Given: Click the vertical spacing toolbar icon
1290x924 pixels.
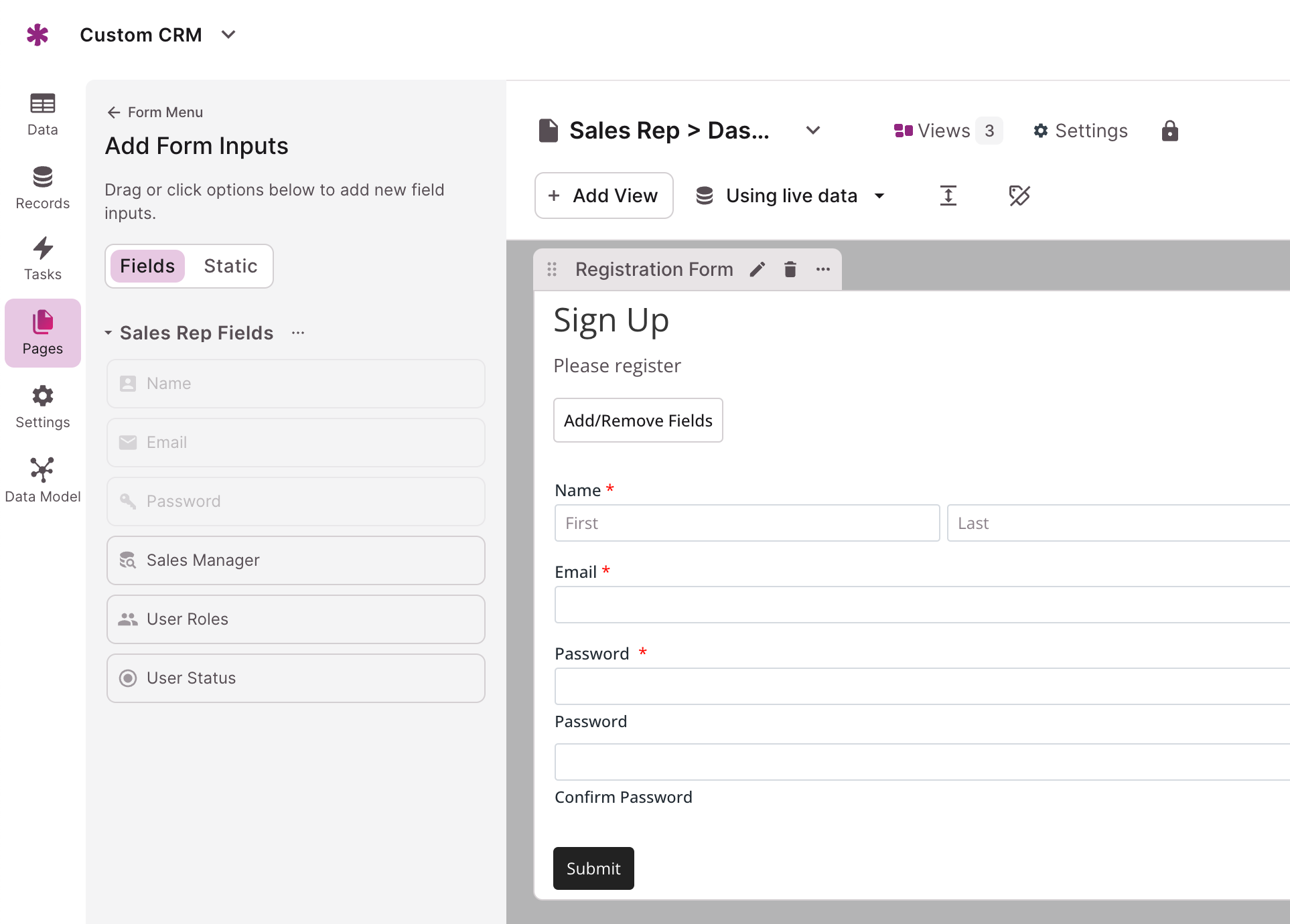Looking at the screenshot, I should tap(948, 196).
